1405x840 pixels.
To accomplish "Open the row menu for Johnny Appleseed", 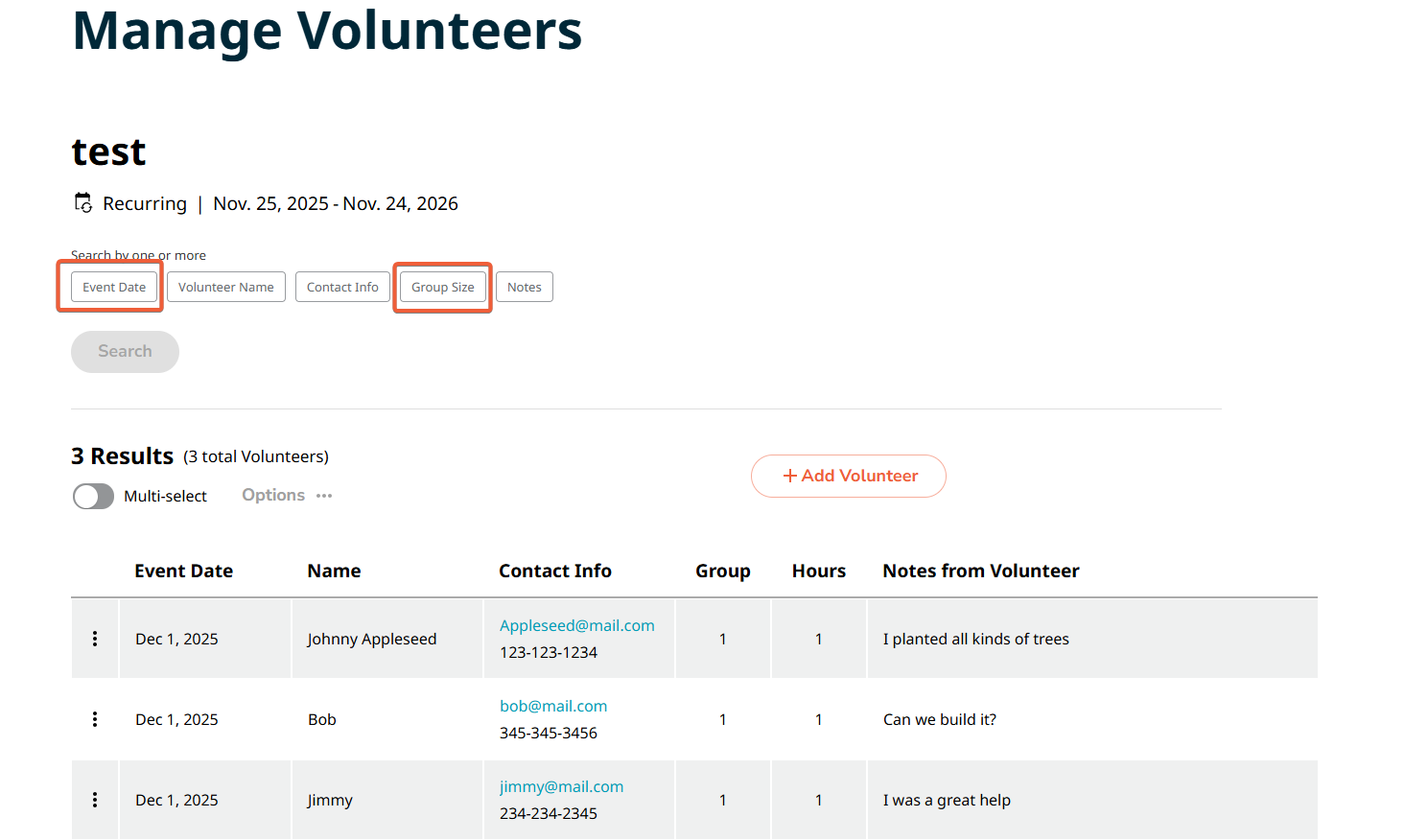I will [95, 639].
